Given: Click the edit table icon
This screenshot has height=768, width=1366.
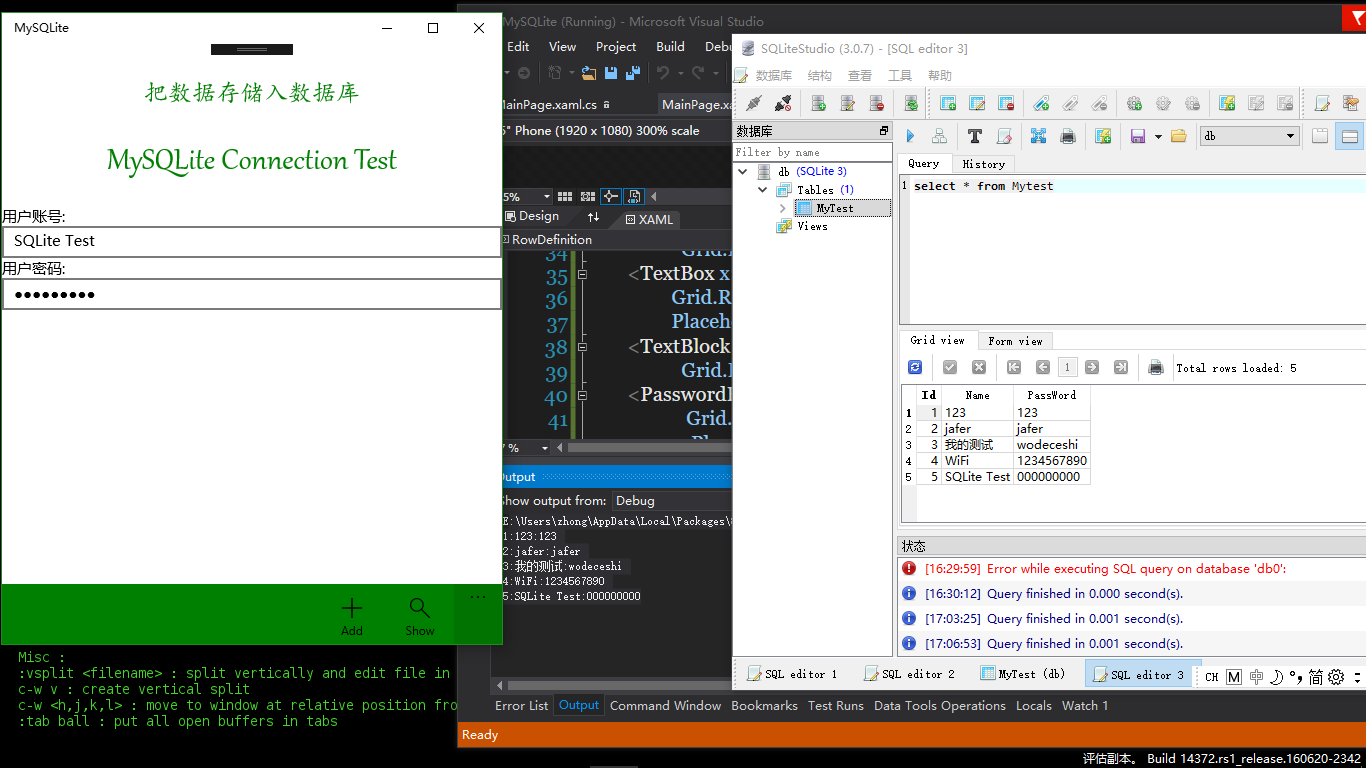Looking at the screenshot, I should pos(977,103).
